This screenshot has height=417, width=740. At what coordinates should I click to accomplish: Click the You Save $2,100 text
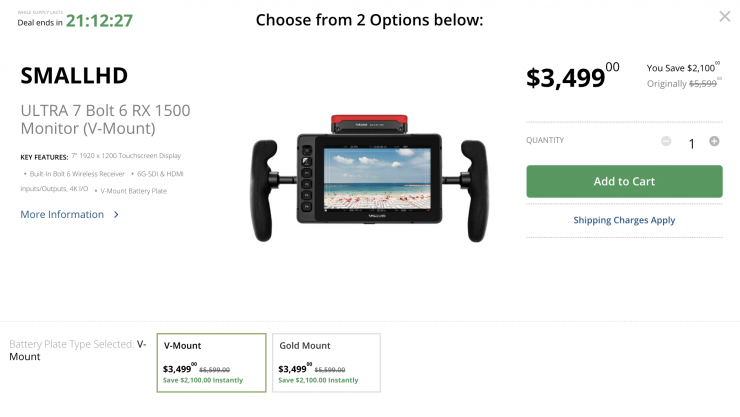click(x=684, y=68)
